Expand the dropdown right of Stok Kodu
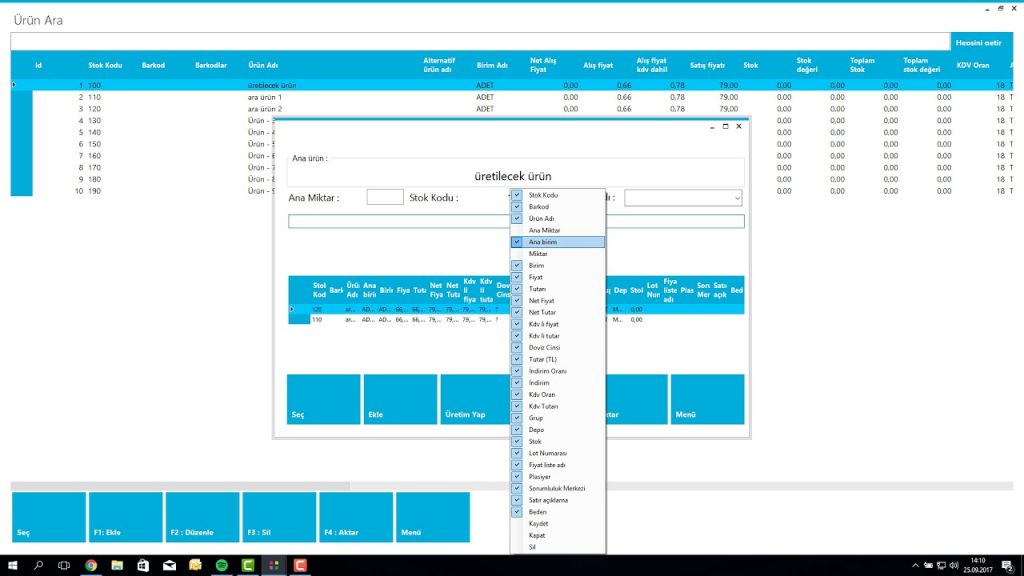1024x576 pixels. [736, 198]
